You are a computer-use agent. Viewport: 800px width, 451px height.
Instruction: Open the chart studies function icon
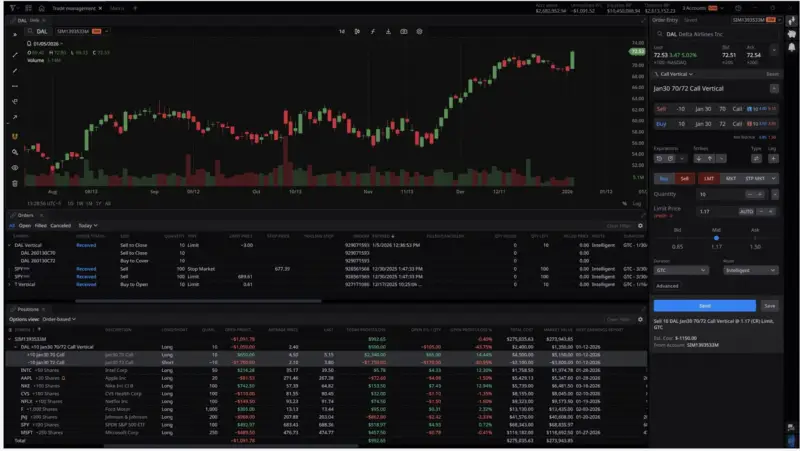click(x=373, y=32)
